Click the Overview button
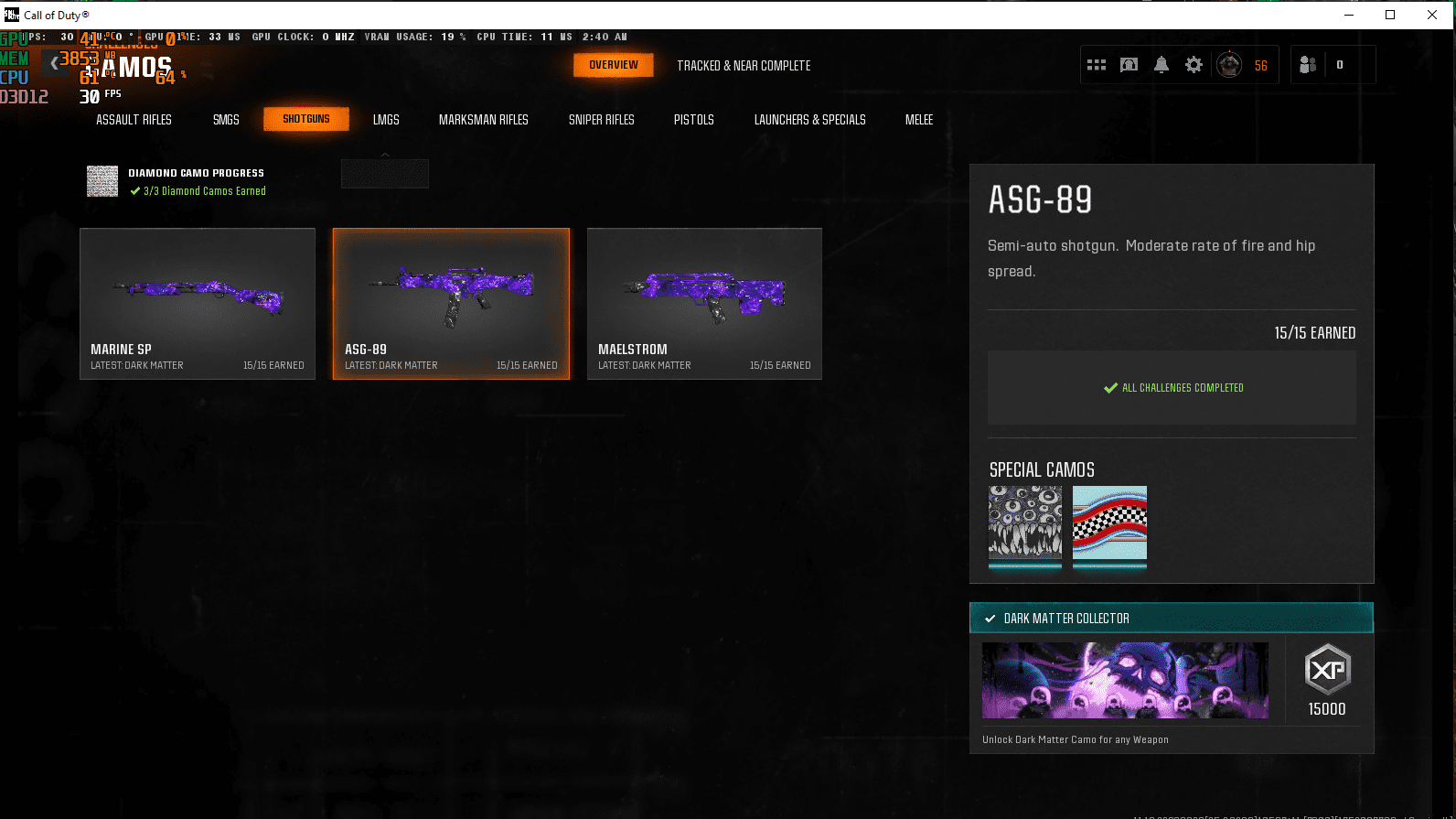The height and width of the screenshot is (819, 1456). click(x=613, y=65)
